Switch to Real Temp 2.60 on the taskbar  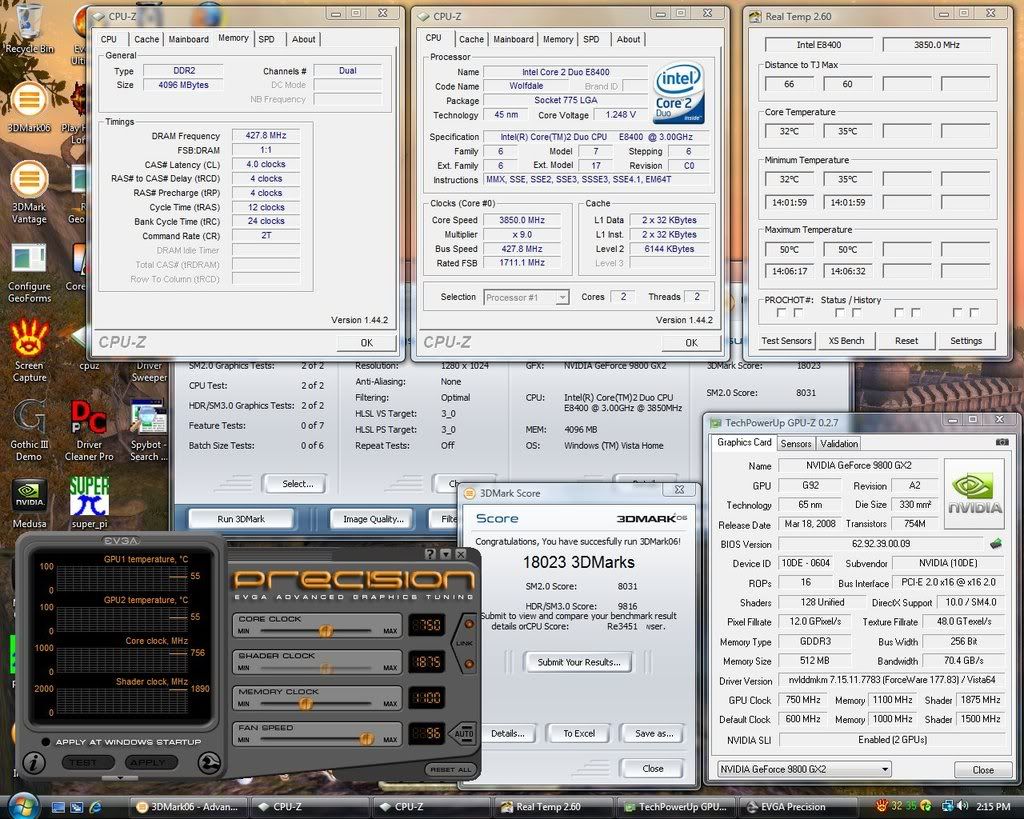tap(554, 807)
